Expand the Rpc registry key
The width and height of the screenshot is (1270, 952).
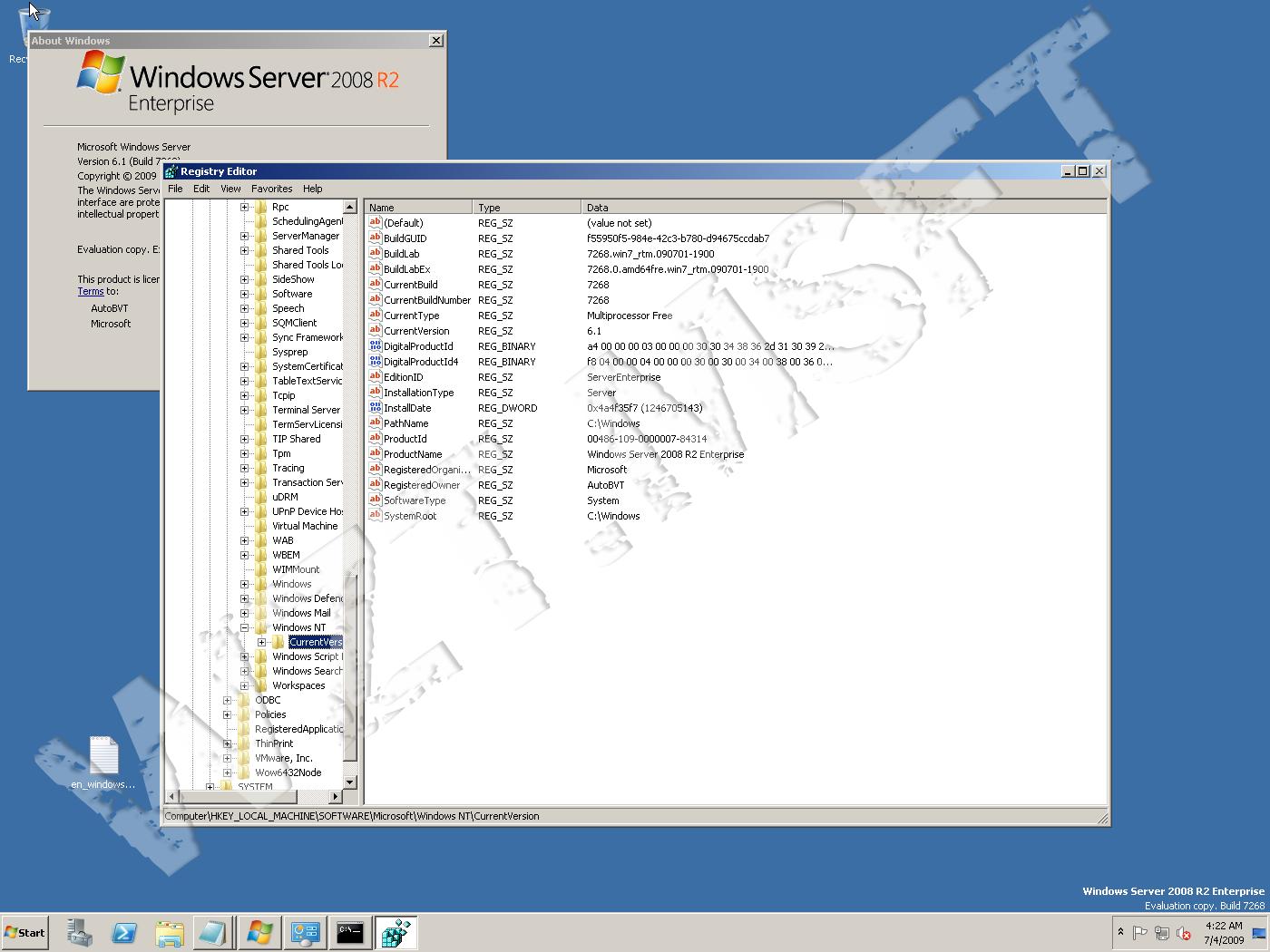click(x=244, y=207)
